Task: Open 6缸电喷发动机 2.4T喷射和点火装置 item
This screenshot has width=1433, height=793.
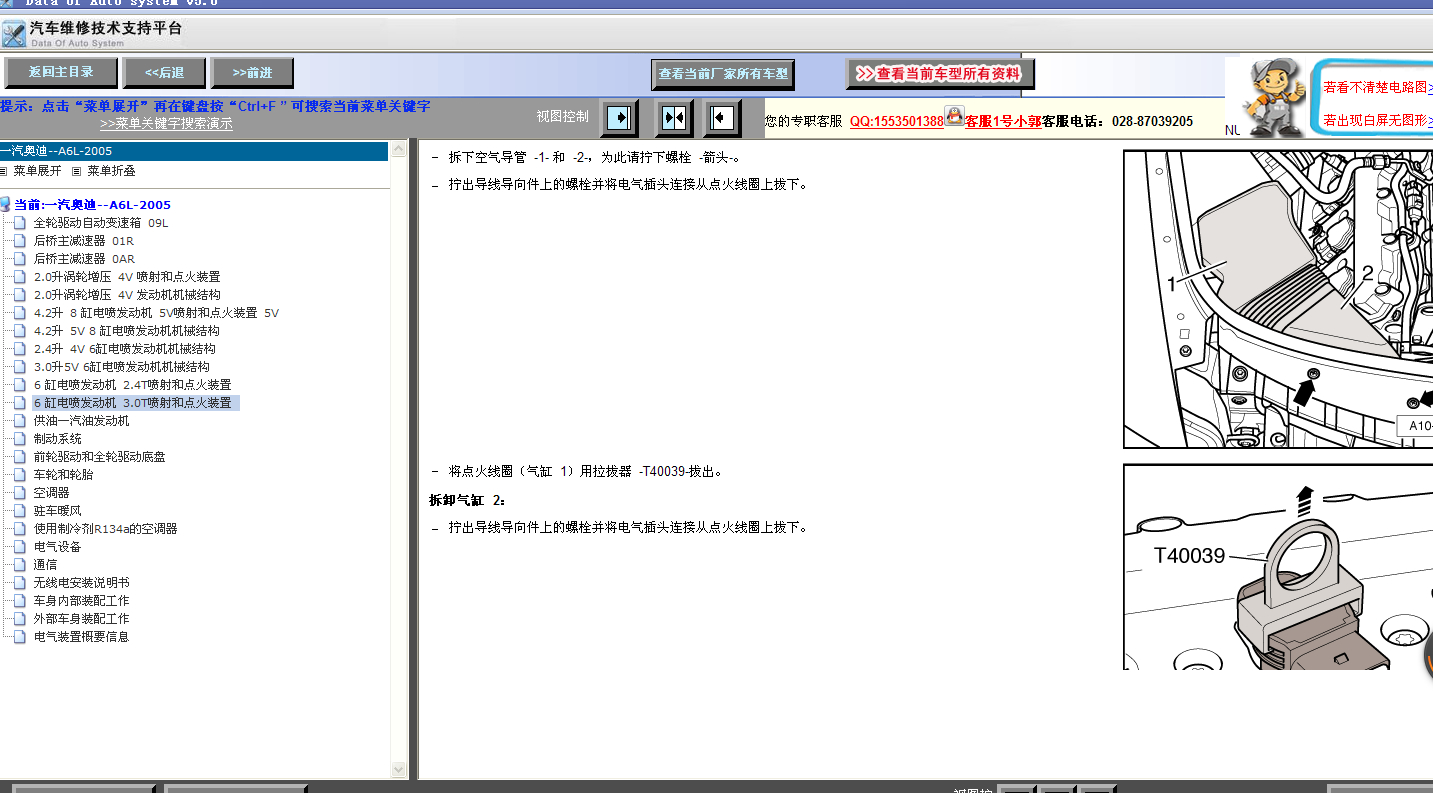Action: (x=132, y=385)
